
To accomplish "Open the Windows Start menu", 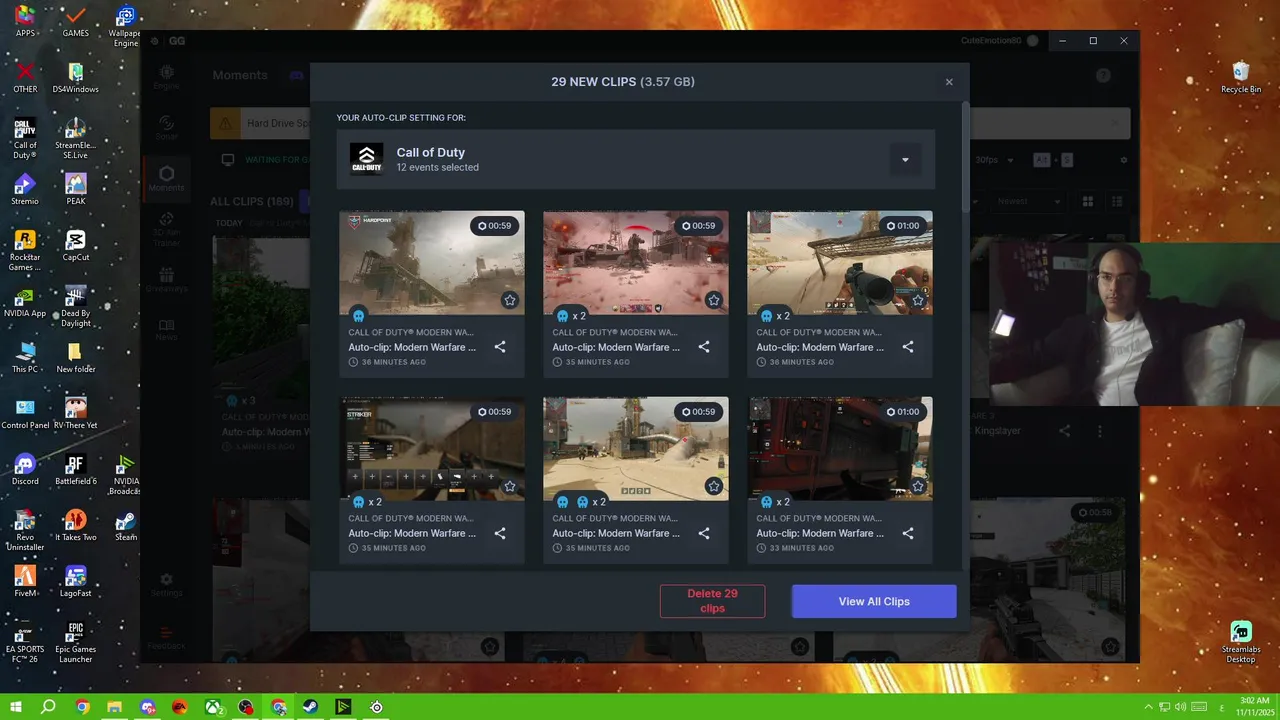I will coord(16,707).
